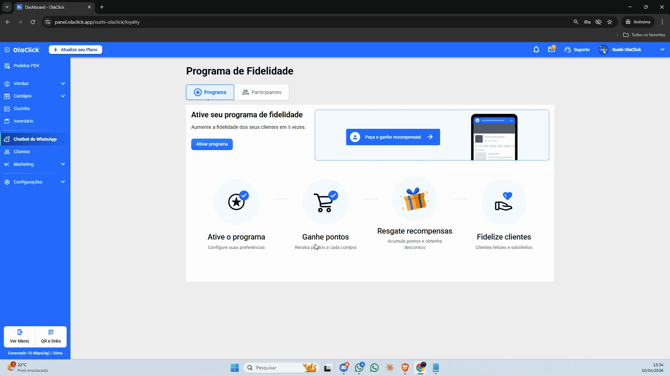Click the phone mockup preview image
Image resolution: width=670 pixels, height=376 pixels.
494,137
